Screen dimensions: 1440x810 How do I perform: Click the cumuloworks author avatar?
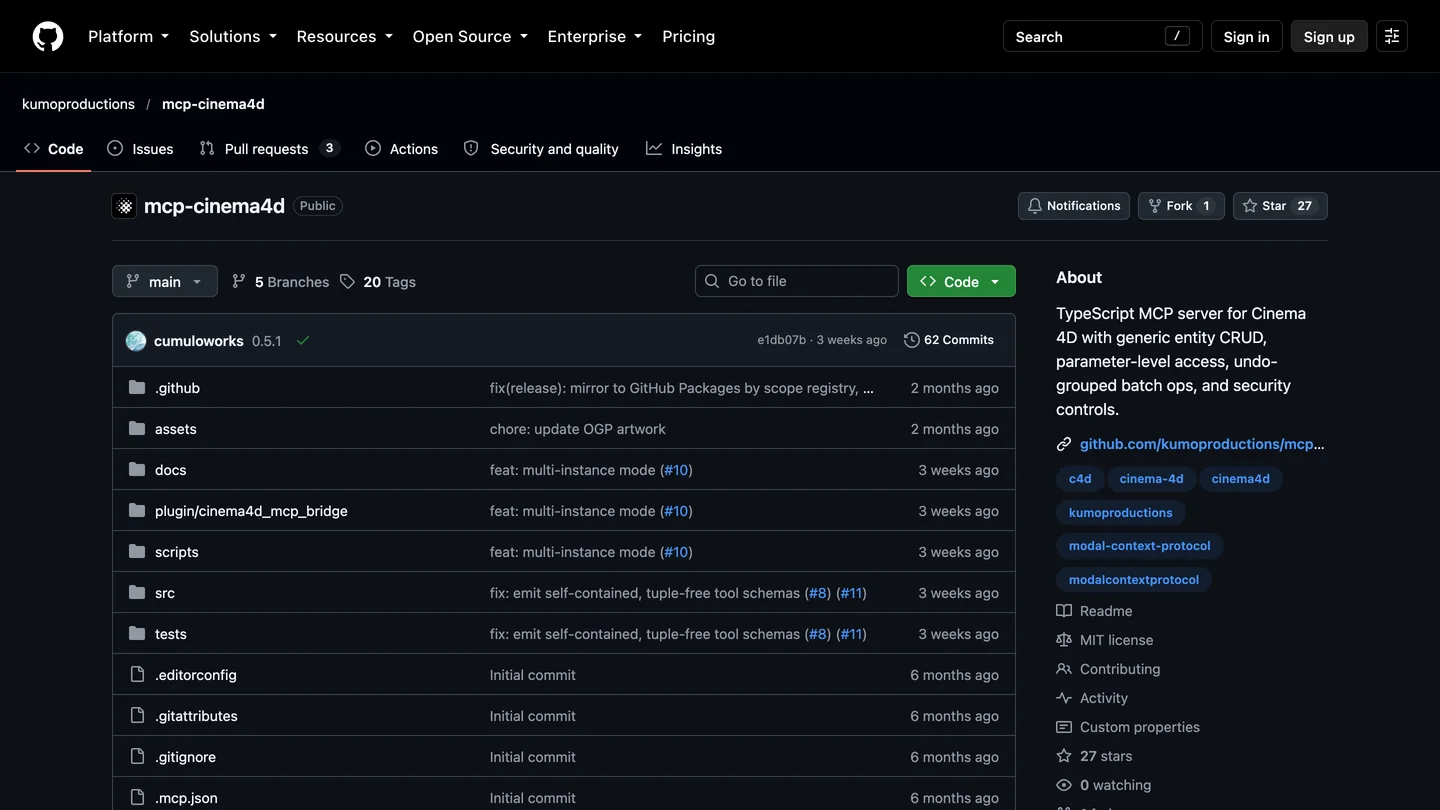(x=136, y=341)
